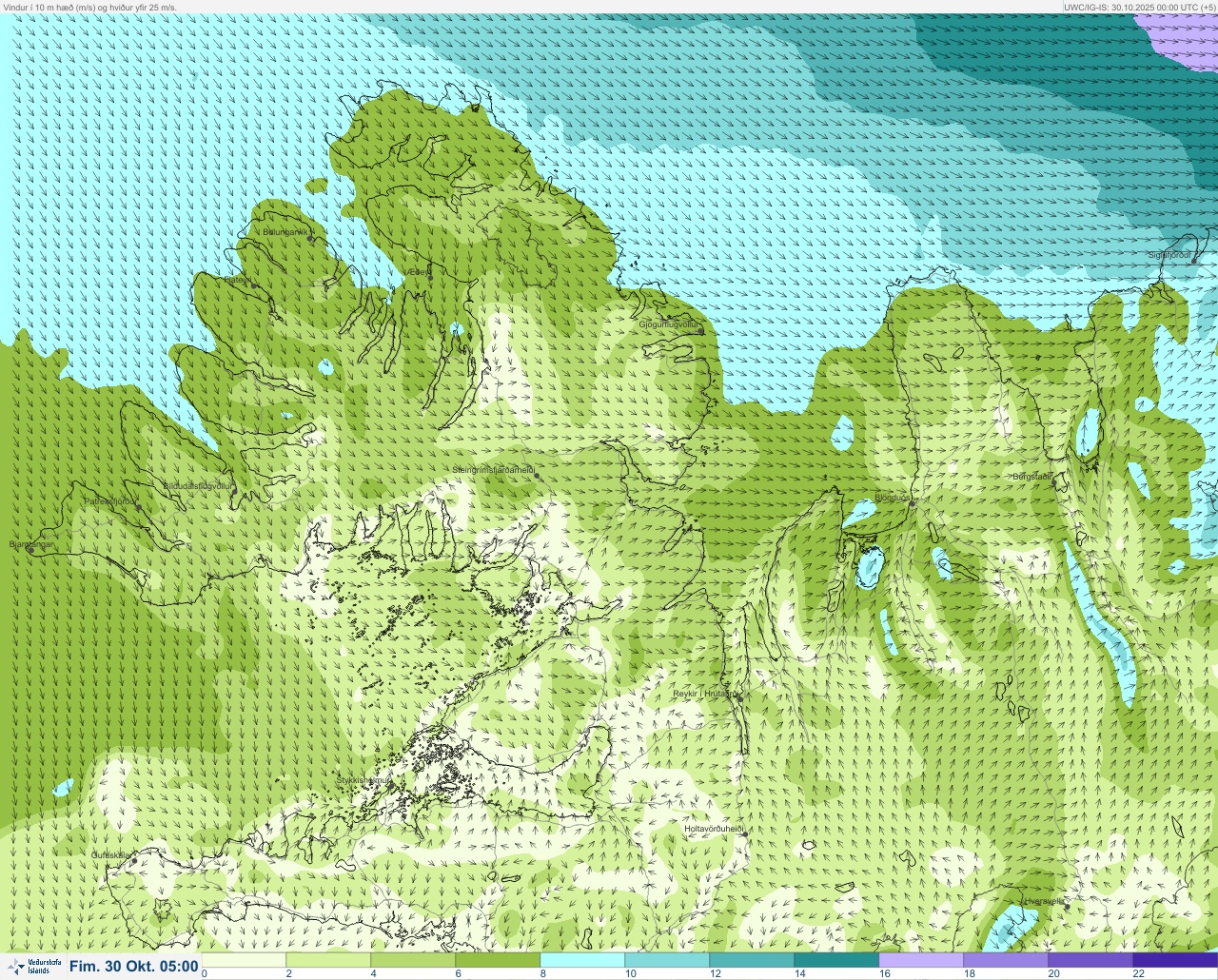Click the 'Bergsstaðir' label

coord(1032,476)
